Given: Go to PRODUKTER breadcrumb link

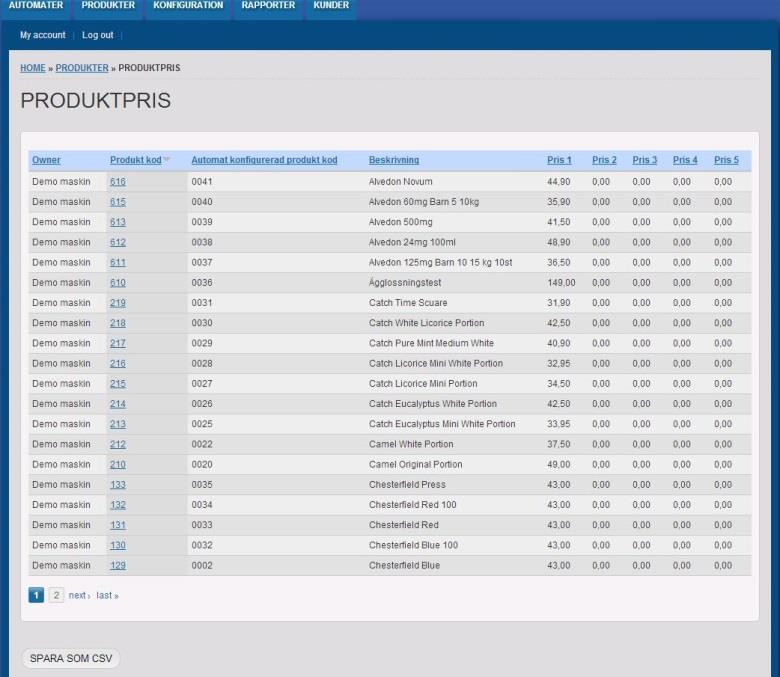Looking at the screenshot, I should click(x=82, y=68).
